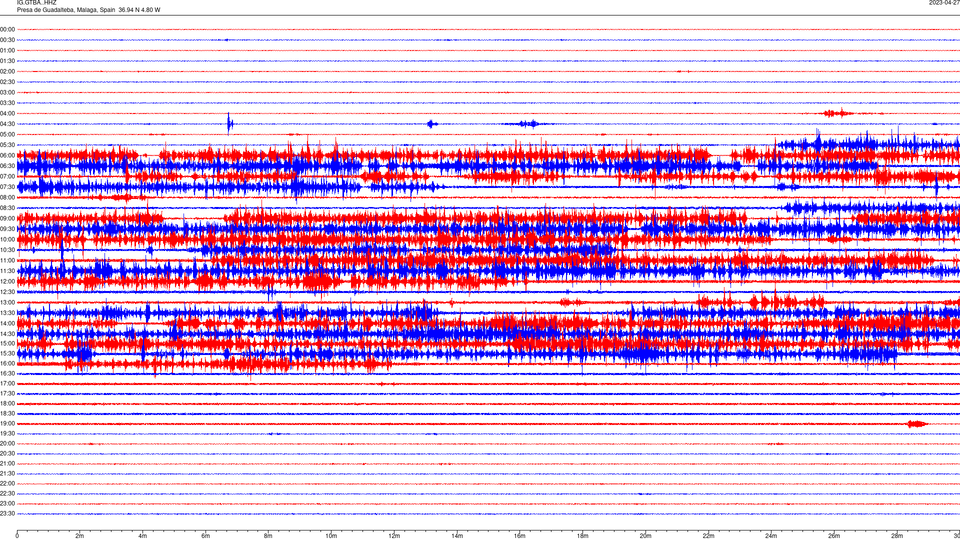Click the 08:00 time label
Viewport: 960px width, 540px height.
tap(7, 197)
